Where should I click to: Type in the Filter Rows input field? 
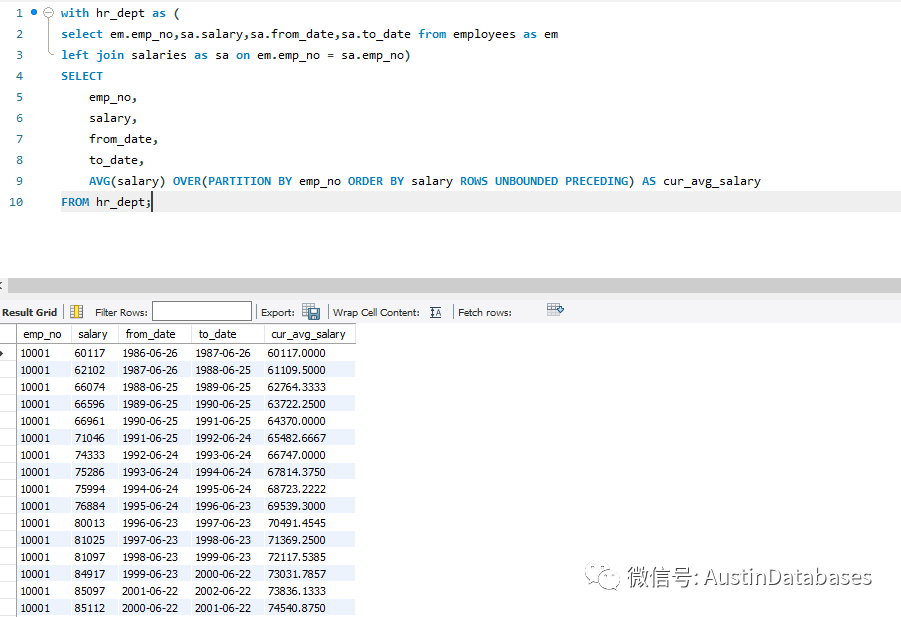coord(201,312)
